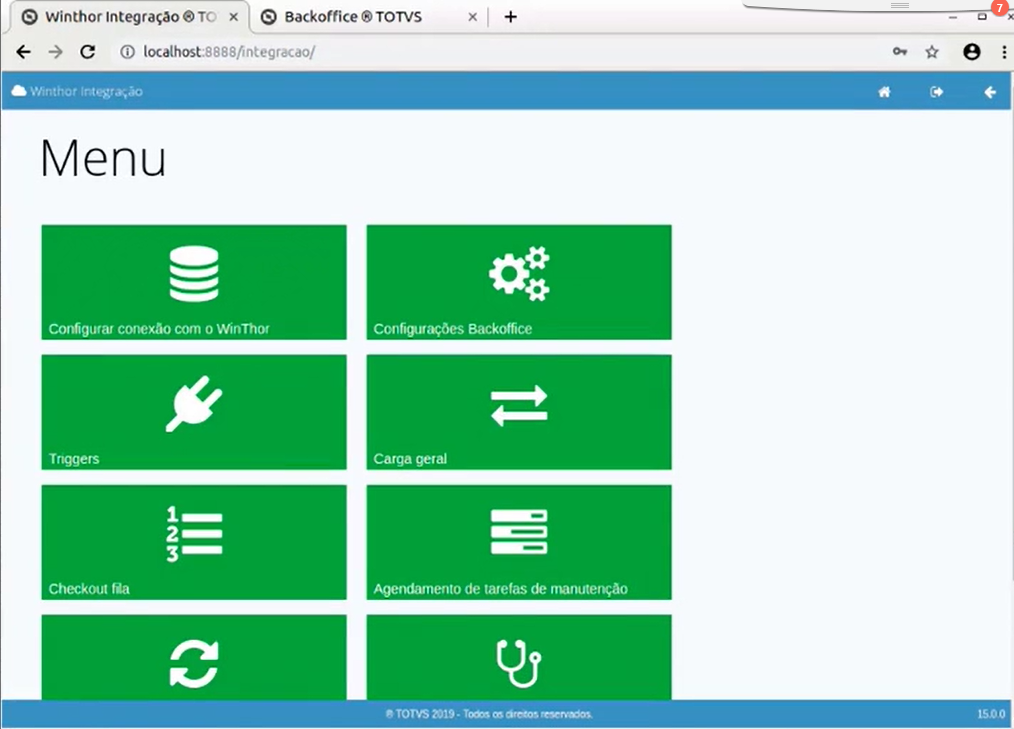This screenshot has height=729, width=1014.
Task: Open the browser three-dot menu
Action: pos(1004,52)
